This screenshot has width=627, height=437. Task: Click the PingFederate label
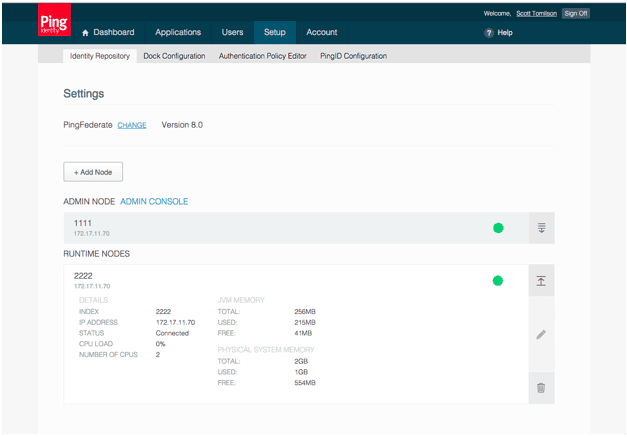point(88,125)
